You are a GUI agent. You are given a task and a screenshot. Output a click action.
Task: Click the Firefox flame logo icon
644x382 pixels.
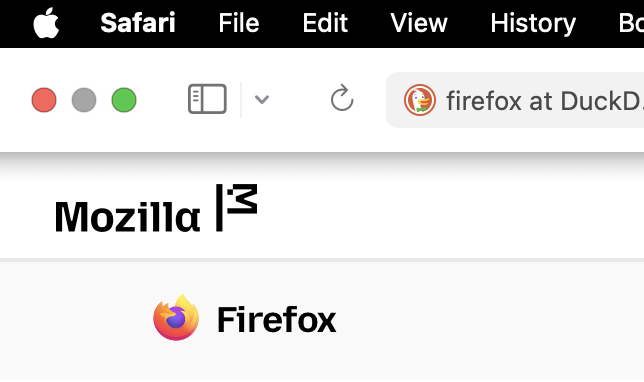click(176, 318)
